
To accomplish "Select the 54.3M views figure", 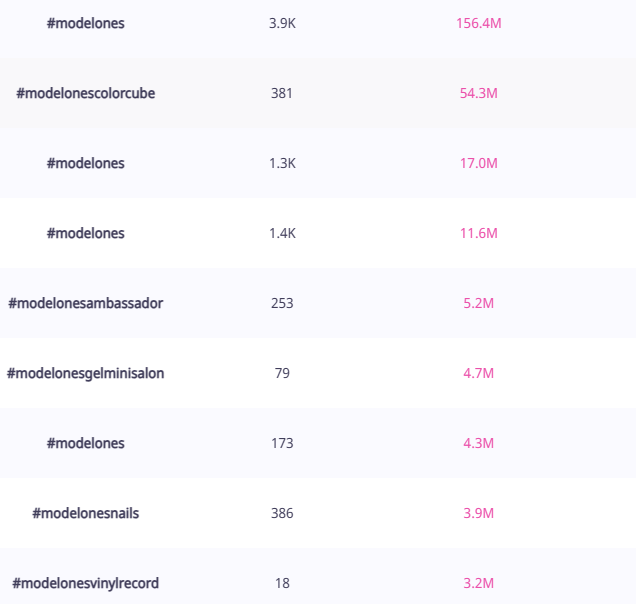I will tap(478, 93).
